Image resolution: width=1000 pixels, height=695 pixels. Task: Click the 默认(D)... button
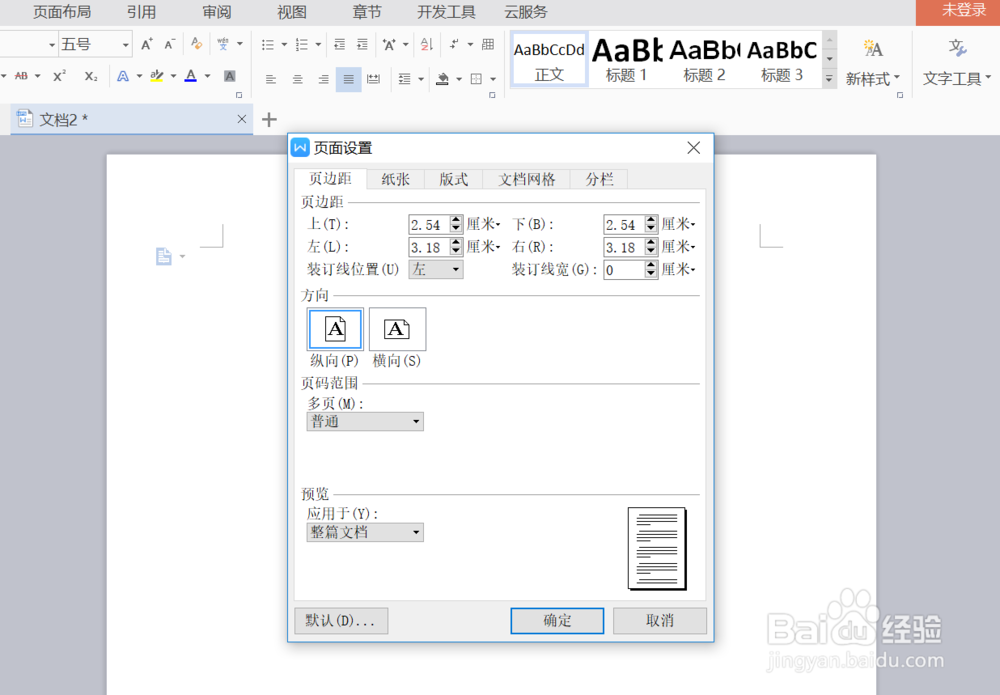click(341, 620)
